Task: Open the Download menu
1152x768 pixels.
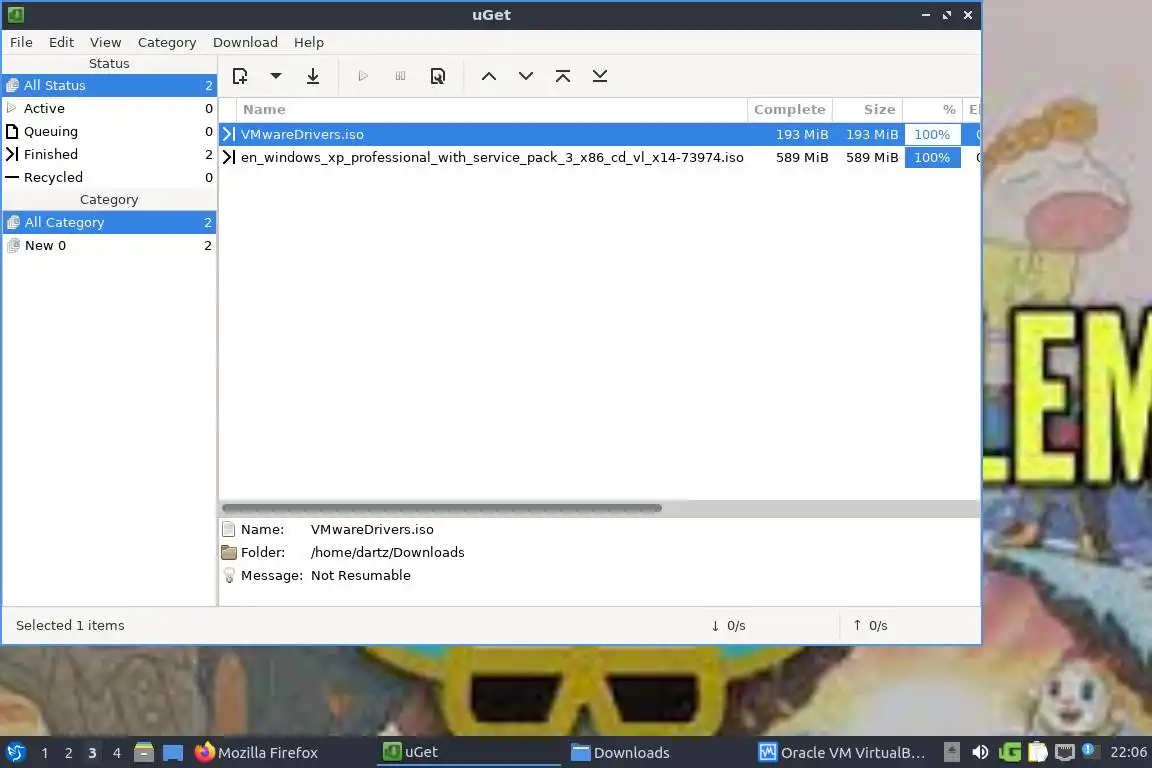Action: point(245,42)
